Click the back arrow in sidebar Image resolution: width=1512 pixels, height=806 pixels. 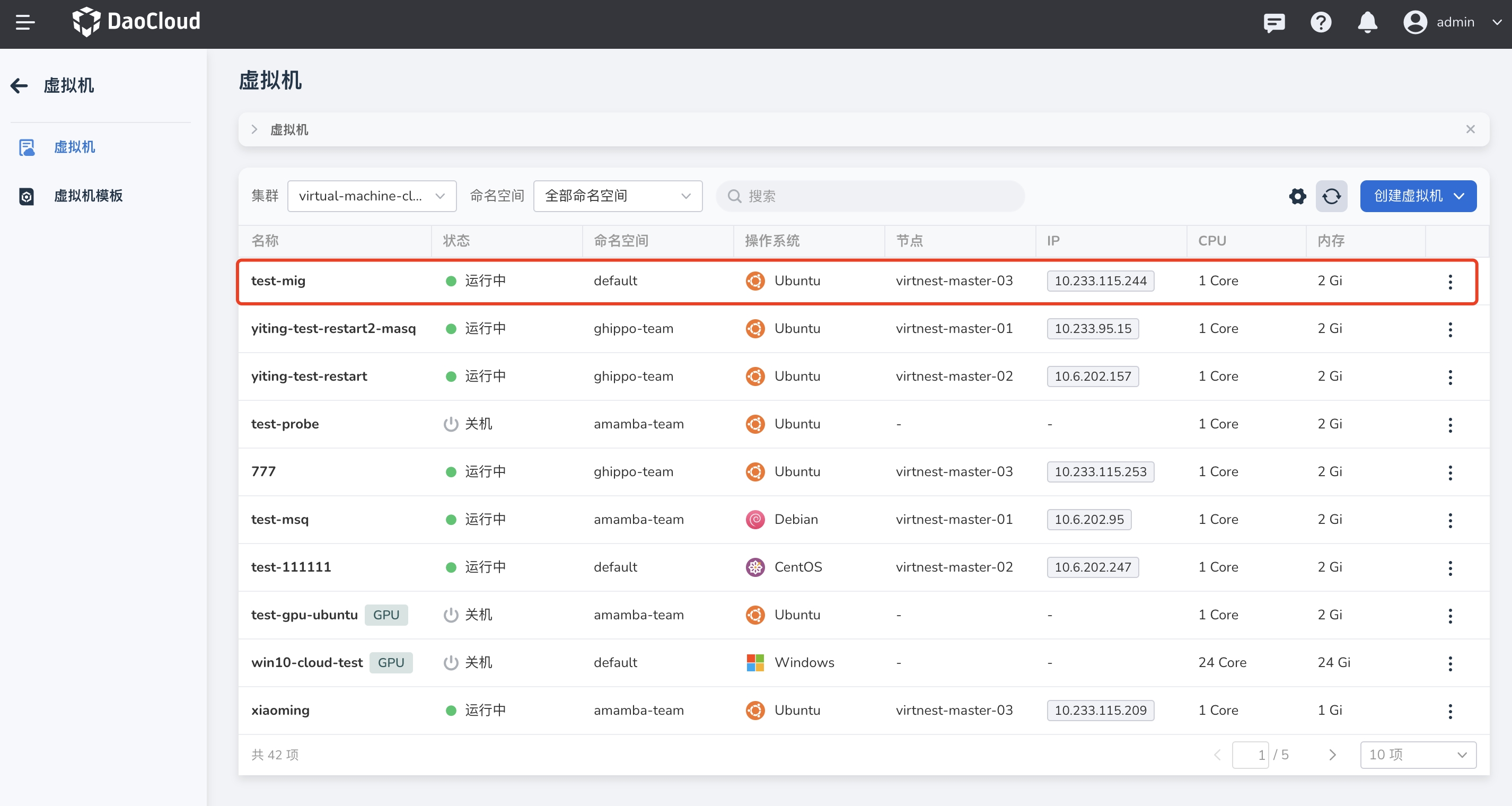(20, 86)
